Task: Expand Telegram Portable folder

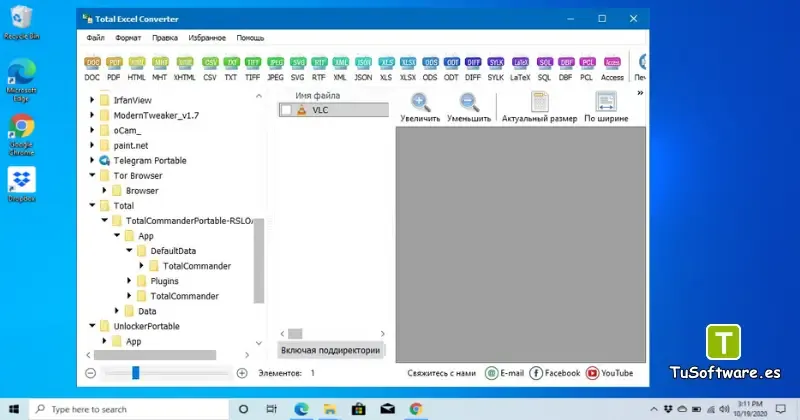Action: tap(92, 160)
